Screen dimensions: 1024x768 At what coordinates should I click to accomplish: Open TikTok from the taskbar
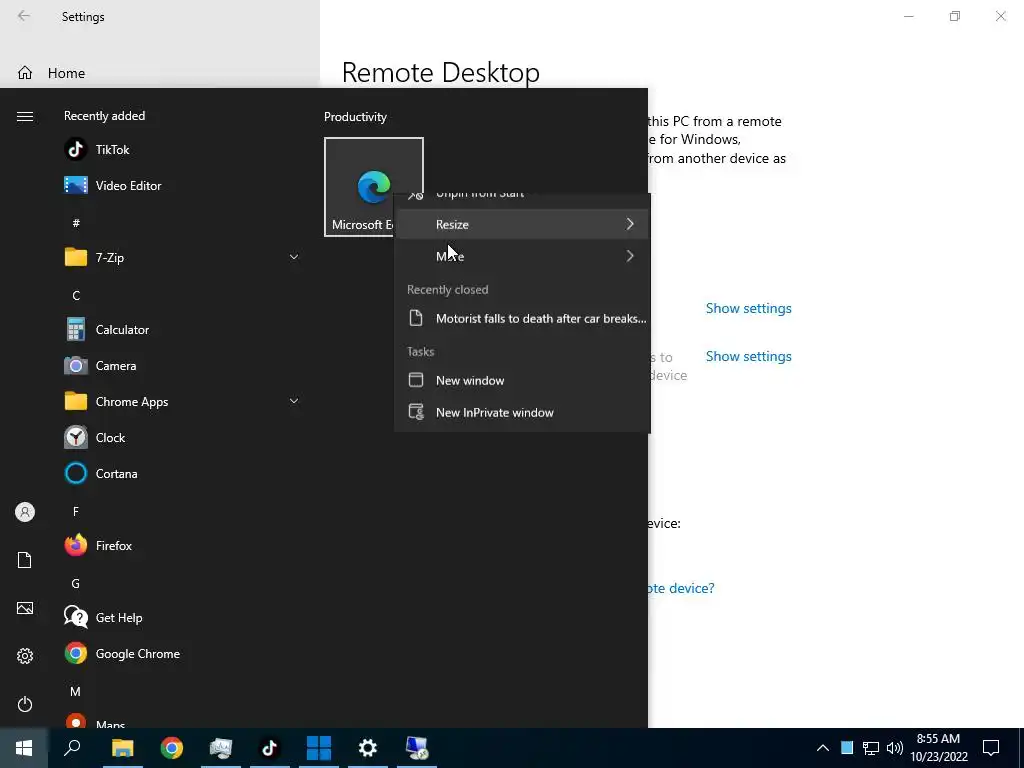[x=270, y=748]
